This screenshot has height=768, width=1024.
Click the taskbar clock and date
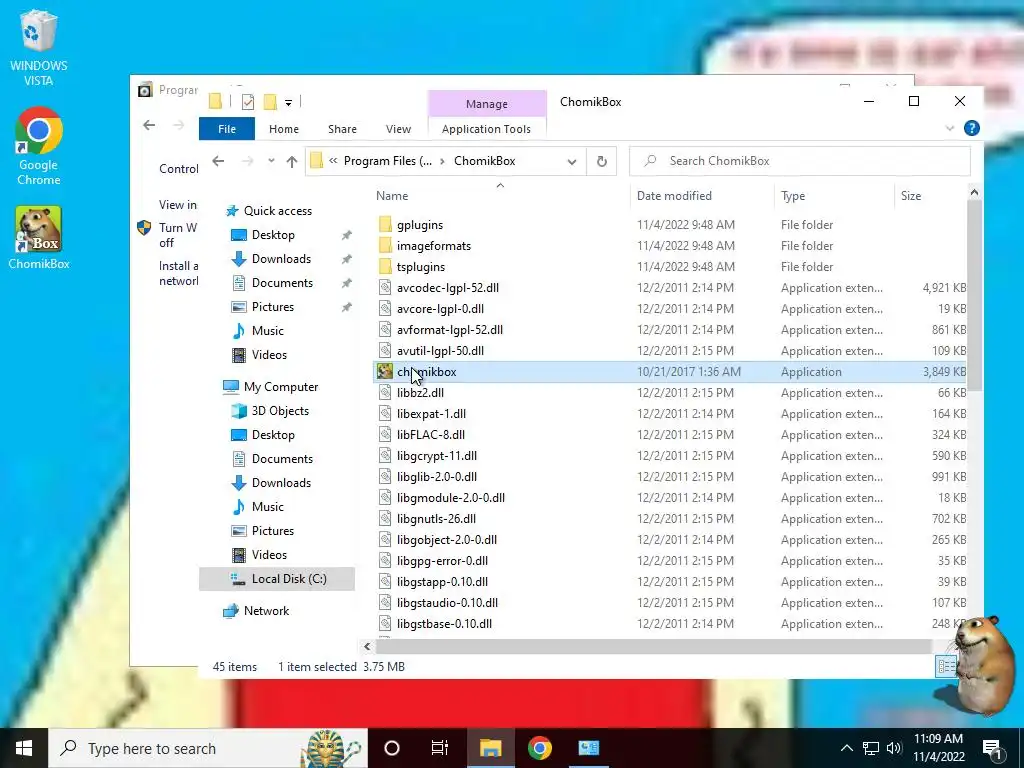[938, 748]
